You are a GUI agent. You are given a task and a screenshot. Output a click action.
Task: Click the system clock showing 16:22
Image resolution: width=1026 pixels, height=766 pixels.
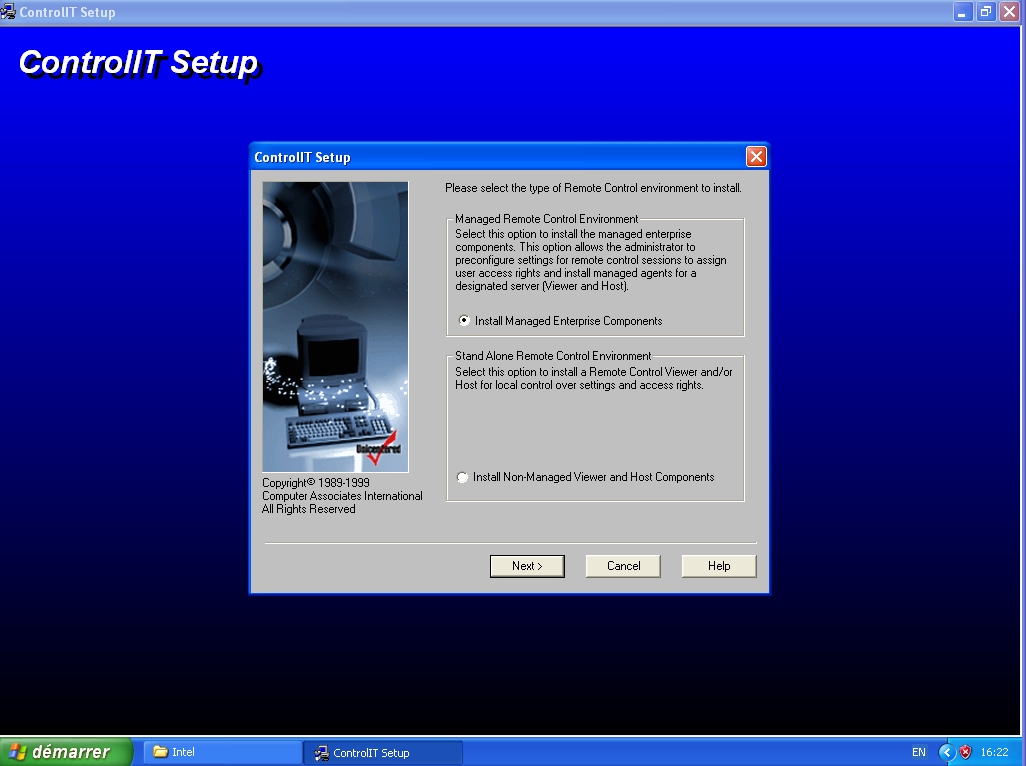[994, 752]
